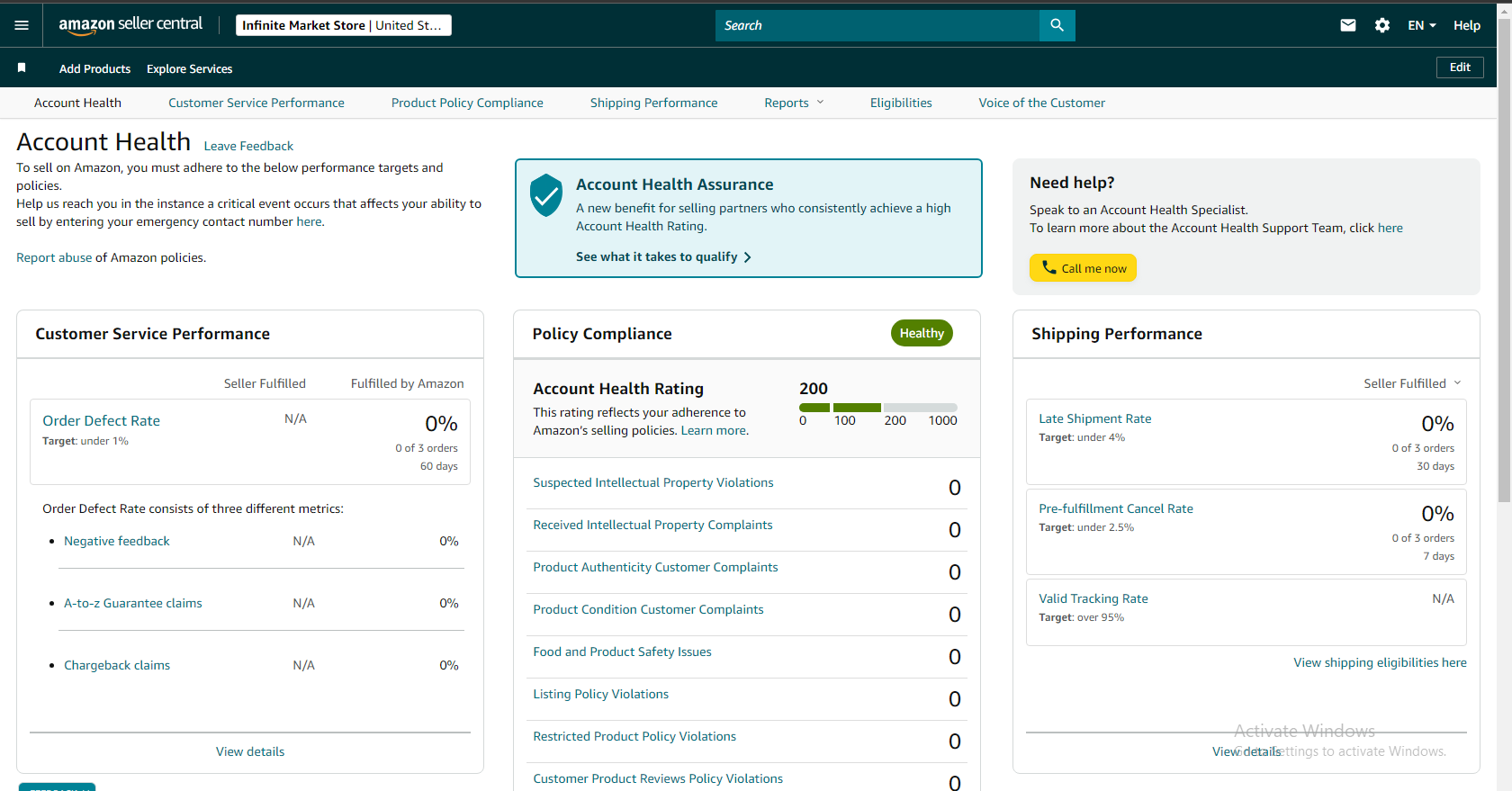
Task: Click the Leave Feedback link
Action: pyautogui.click(x=248, y=146)
